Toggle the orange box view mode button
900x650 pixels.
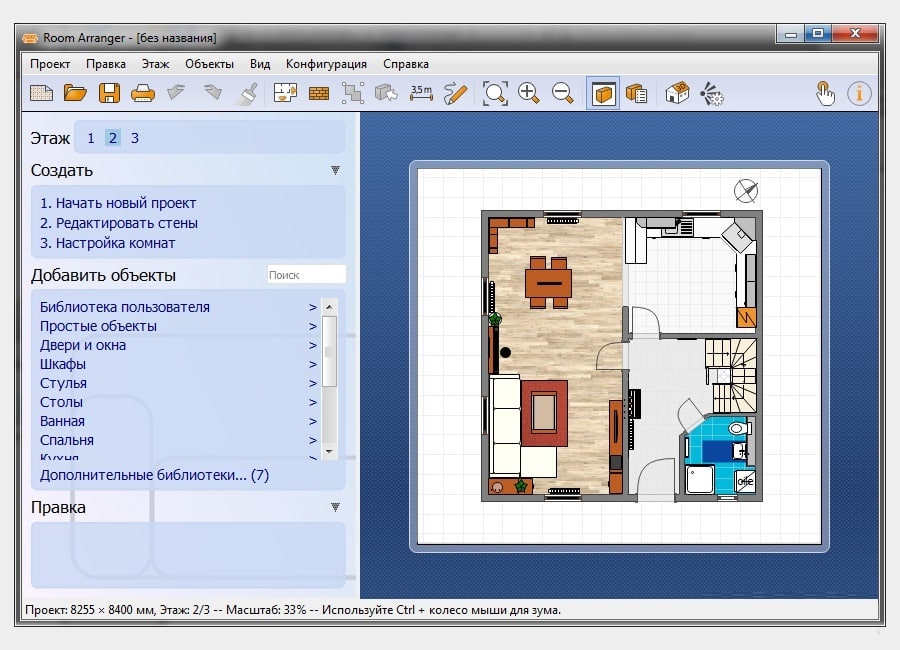pos(603,93)
